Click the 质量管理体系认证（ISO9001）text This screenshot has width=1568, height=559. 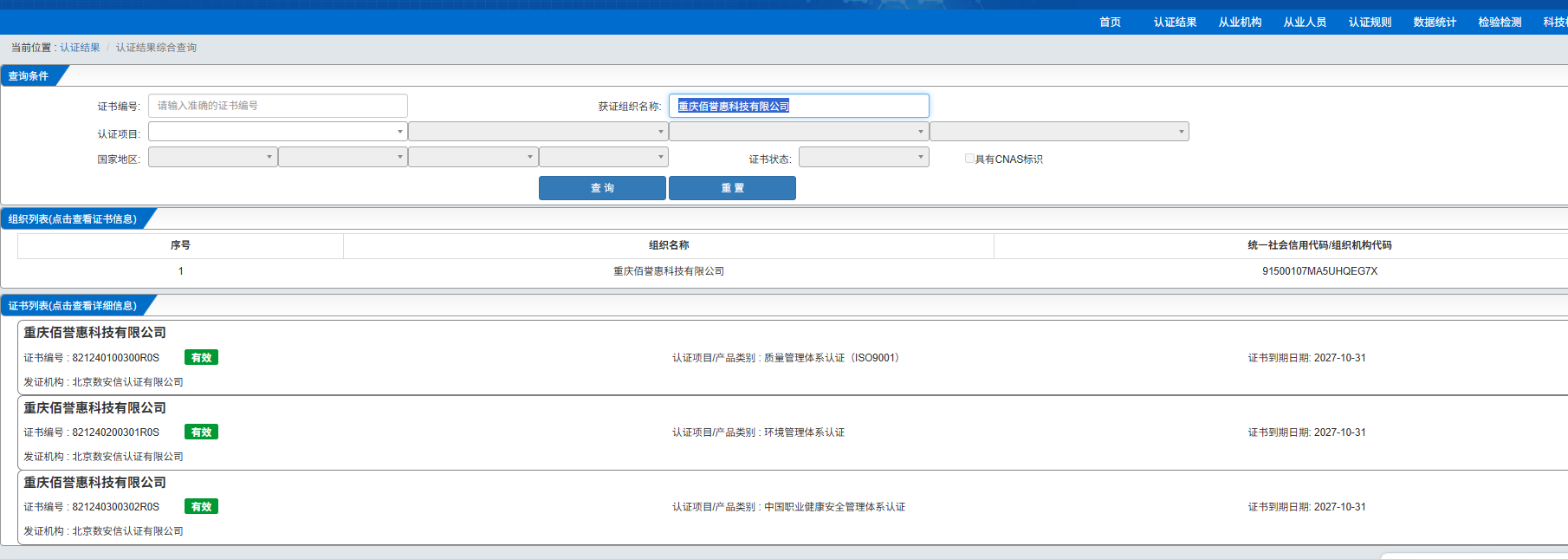point(833,358)
